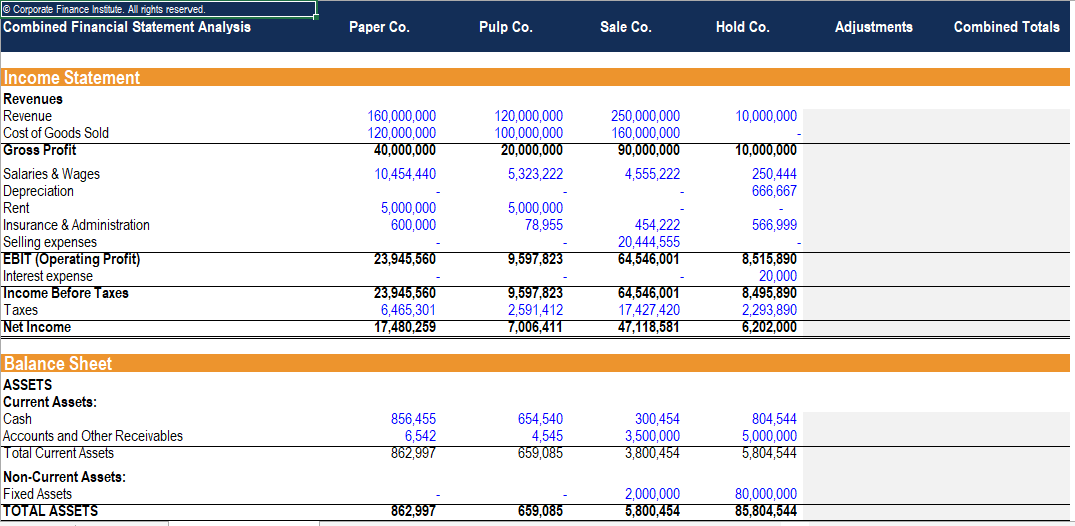Viewport: 1075px width, 526px height.
Task: Select Paper Co. EBIT 23,945,560
Action: click(405, 259)
